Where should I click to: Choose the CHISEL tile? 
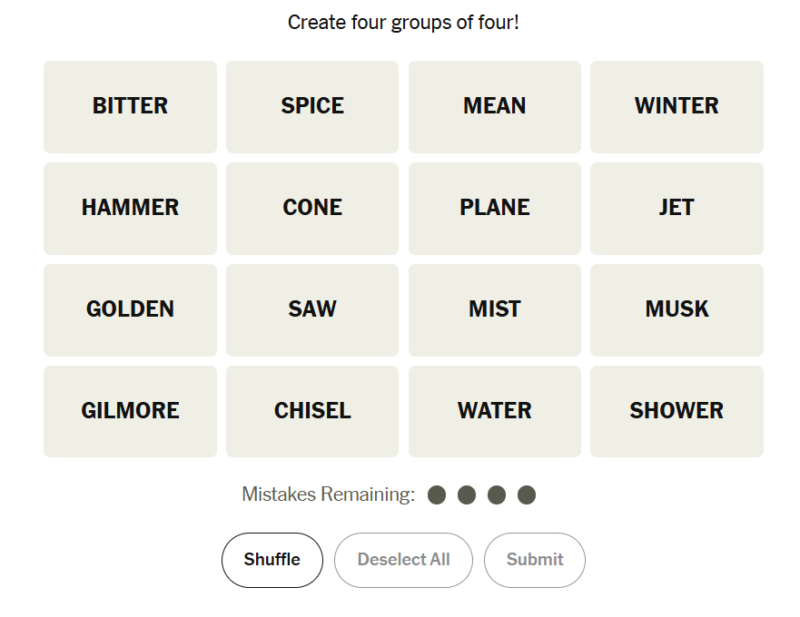click(x=312, y=411)
